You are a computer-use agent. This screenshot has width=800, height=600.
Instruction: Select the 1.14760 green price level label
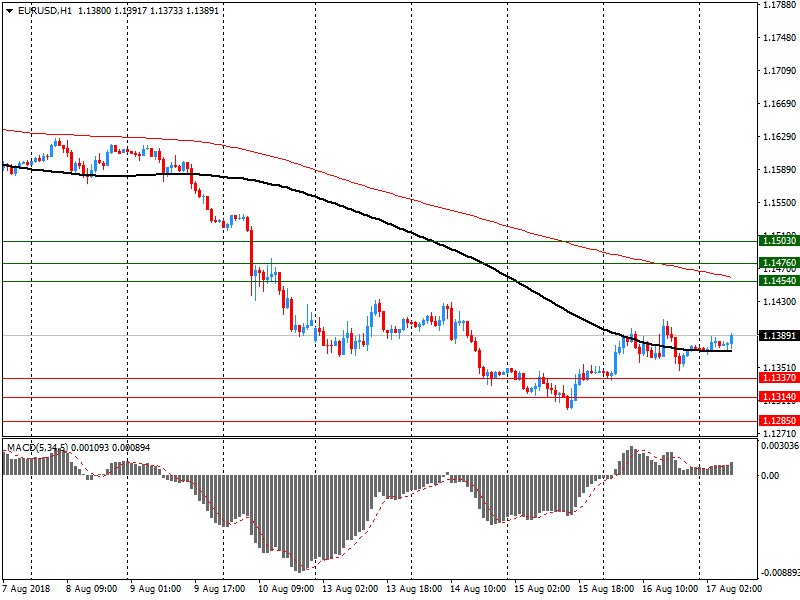[779, 263]
